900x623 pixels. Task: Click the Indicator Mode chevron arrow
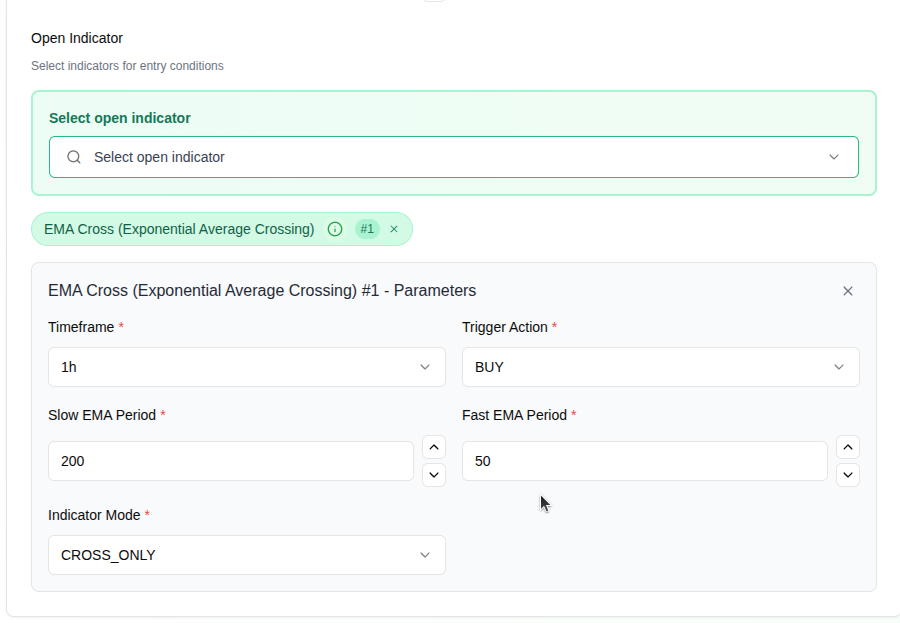(425, 555)
